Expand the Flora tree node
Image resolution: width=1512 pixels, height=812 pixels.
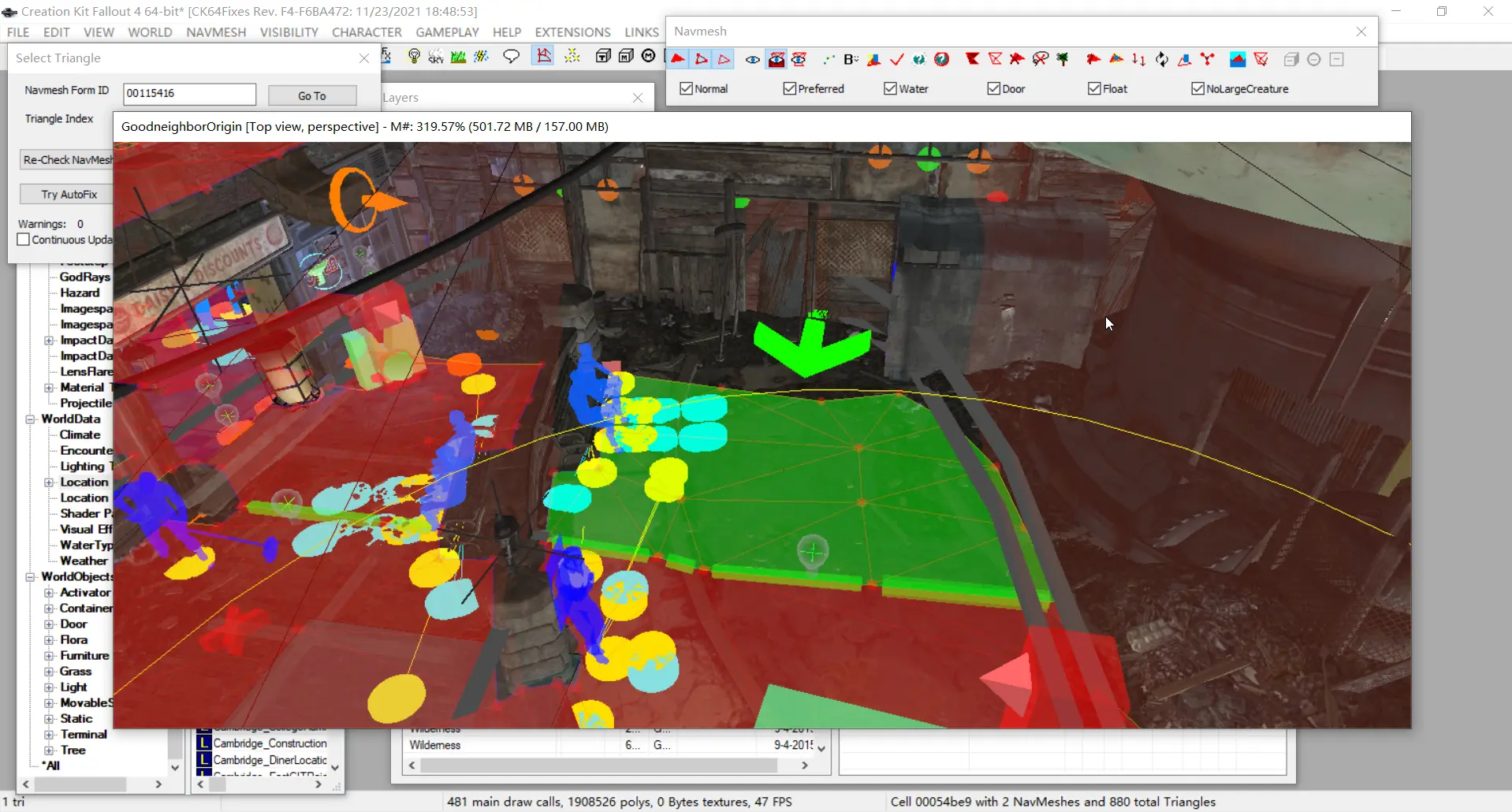[49, 640]
